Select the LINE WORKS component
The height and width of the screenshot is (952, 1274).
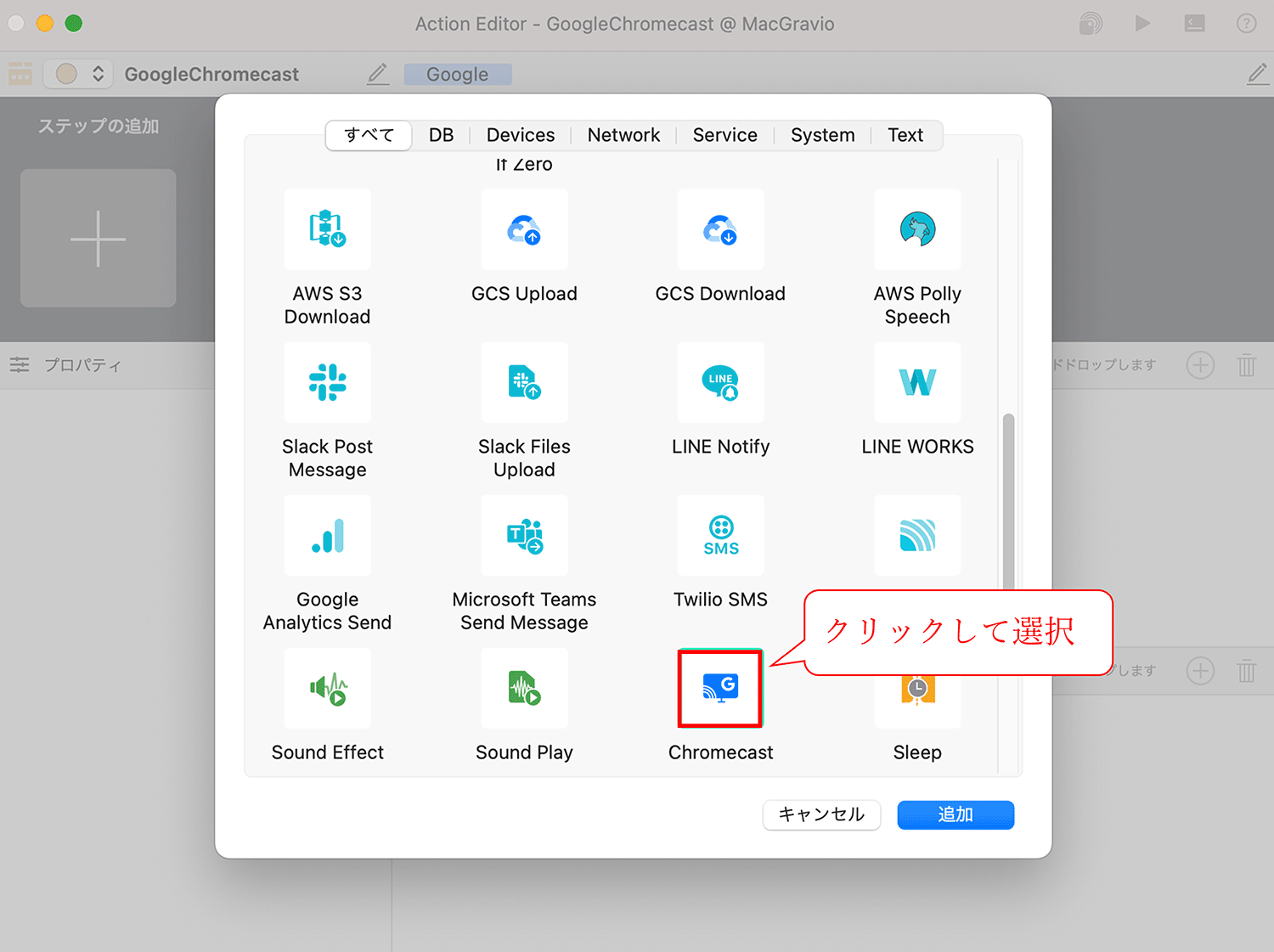click(917, 382)
